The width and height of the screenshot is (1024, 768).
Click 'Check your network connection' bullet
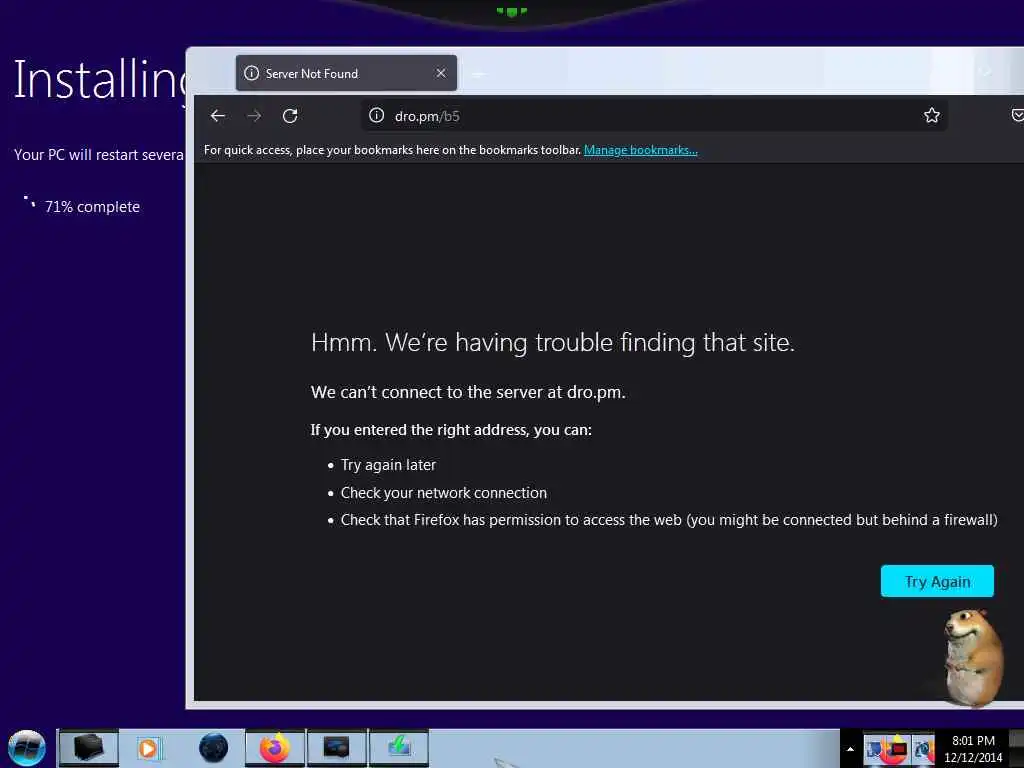click(443, 493)
